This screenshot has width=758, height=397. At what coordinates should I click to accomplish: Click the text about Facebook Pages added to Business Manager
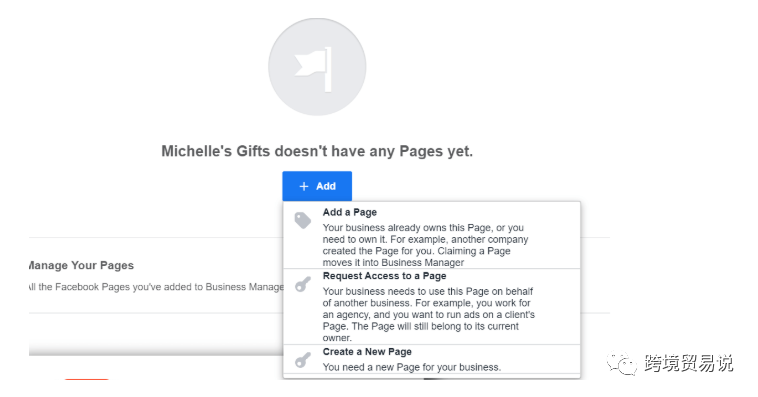pos(156,287)
